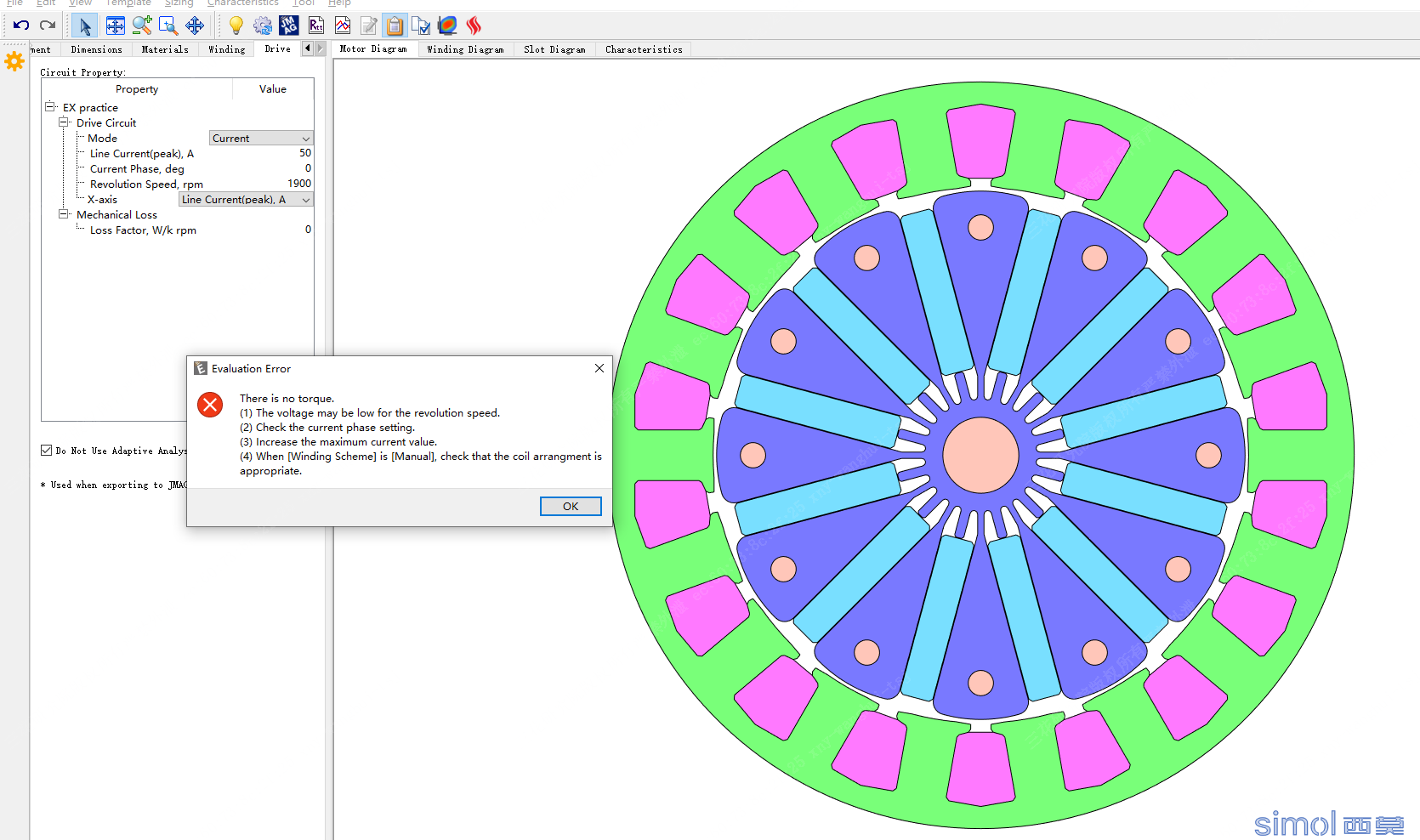Toggle Do Not Use Adaptive Analysis checkbox
The width and height of the screenshot is (1420, 840).
pos(47,451)
